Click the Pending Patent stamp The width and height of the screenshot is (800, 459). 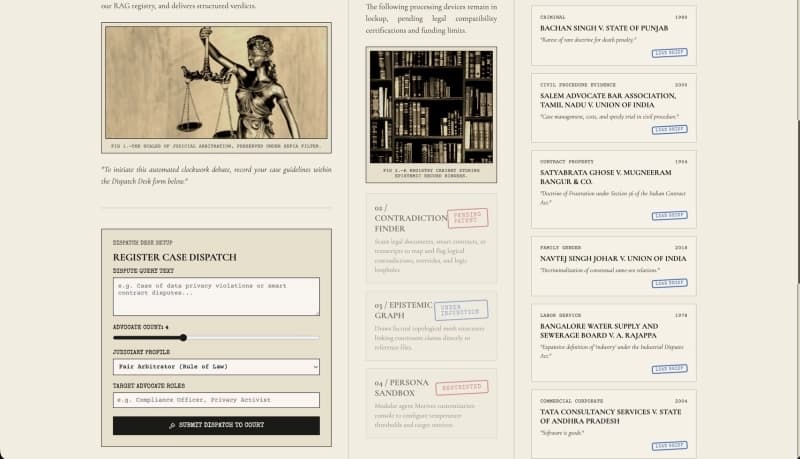[x=468, y=218]
